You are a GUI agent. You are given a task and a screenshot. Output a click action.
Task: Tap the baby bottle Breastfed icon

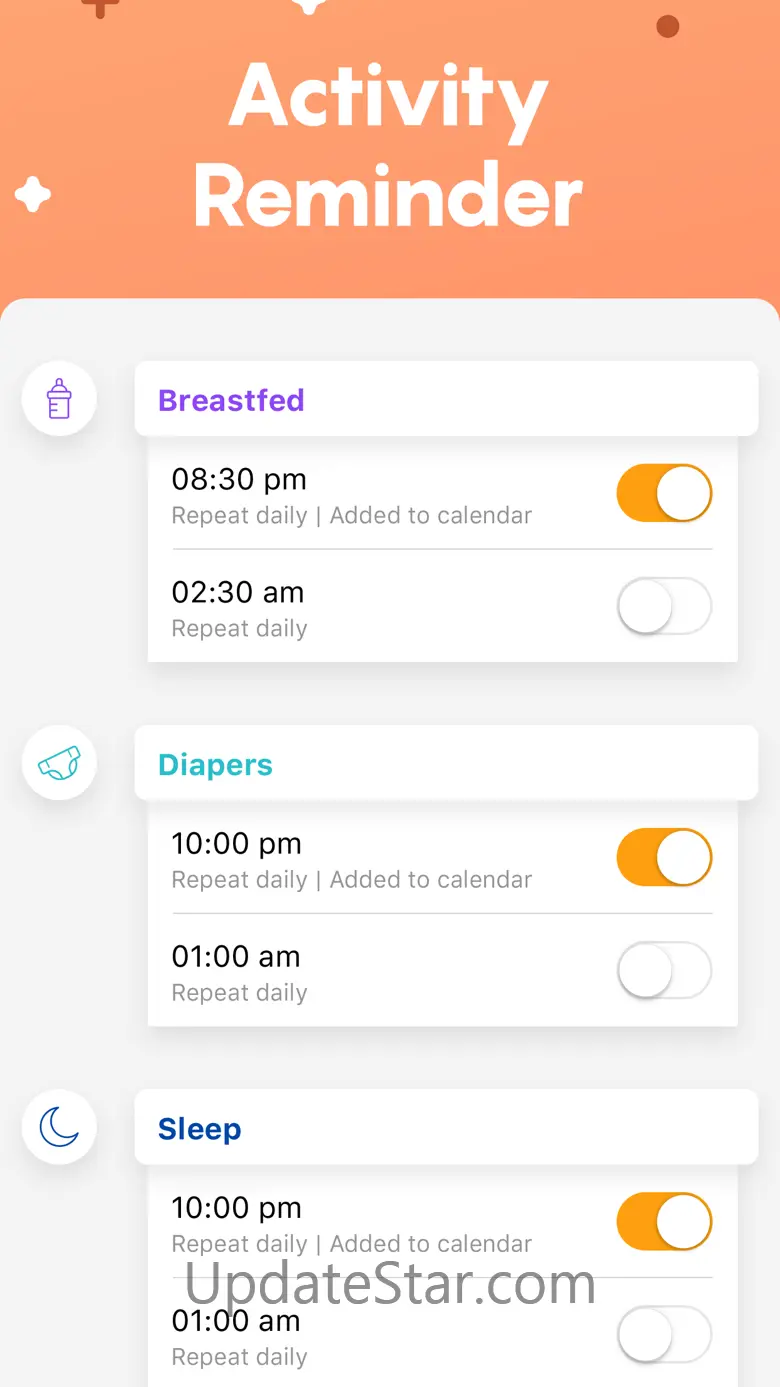tap(59, 400)
